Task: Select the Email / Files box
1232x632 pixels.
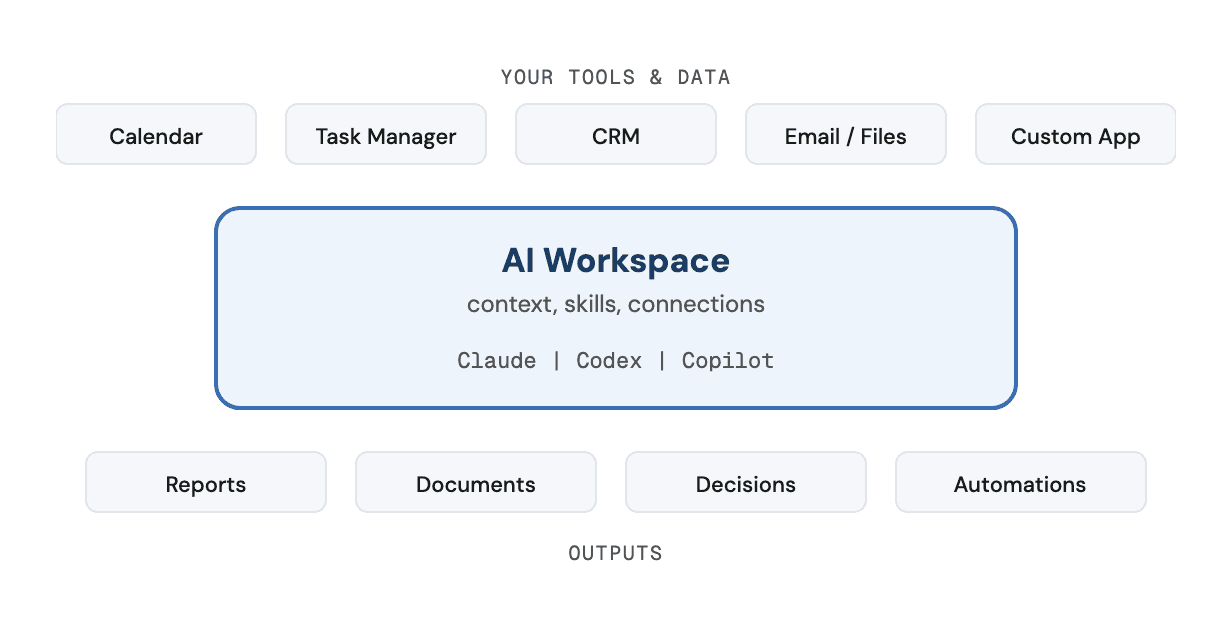Action: tap(846, 134)
